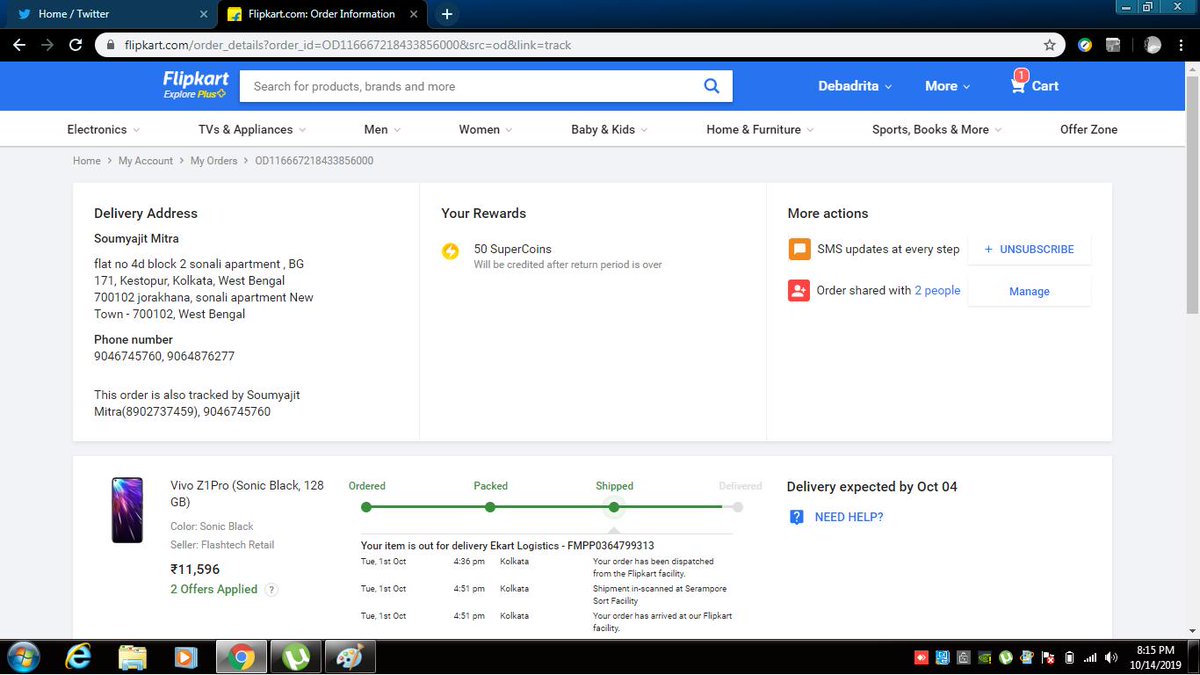Click the Vivo Z1Pro phone thumbnail

click(127, 510)
